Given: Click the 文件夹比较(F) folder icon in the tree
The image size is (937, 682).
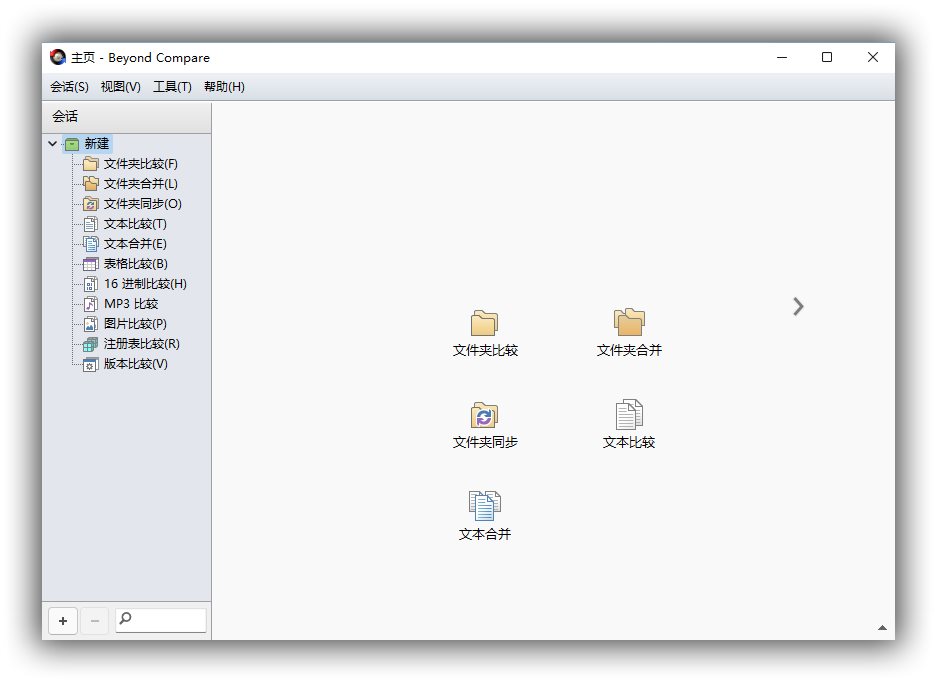Looking at the screenshot, I should click(90, 164).
